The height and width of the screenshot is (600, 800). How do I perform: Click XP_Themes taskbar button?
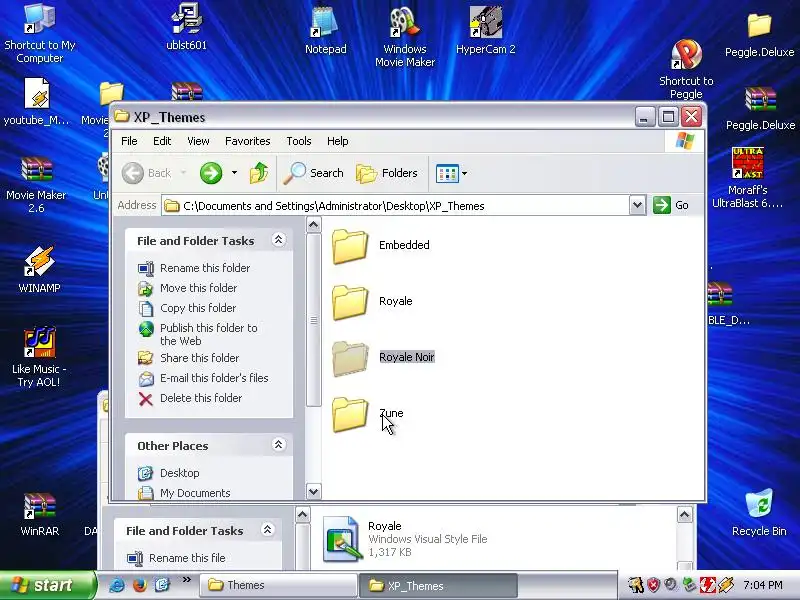pyautogui.click(x=438, y=585)
